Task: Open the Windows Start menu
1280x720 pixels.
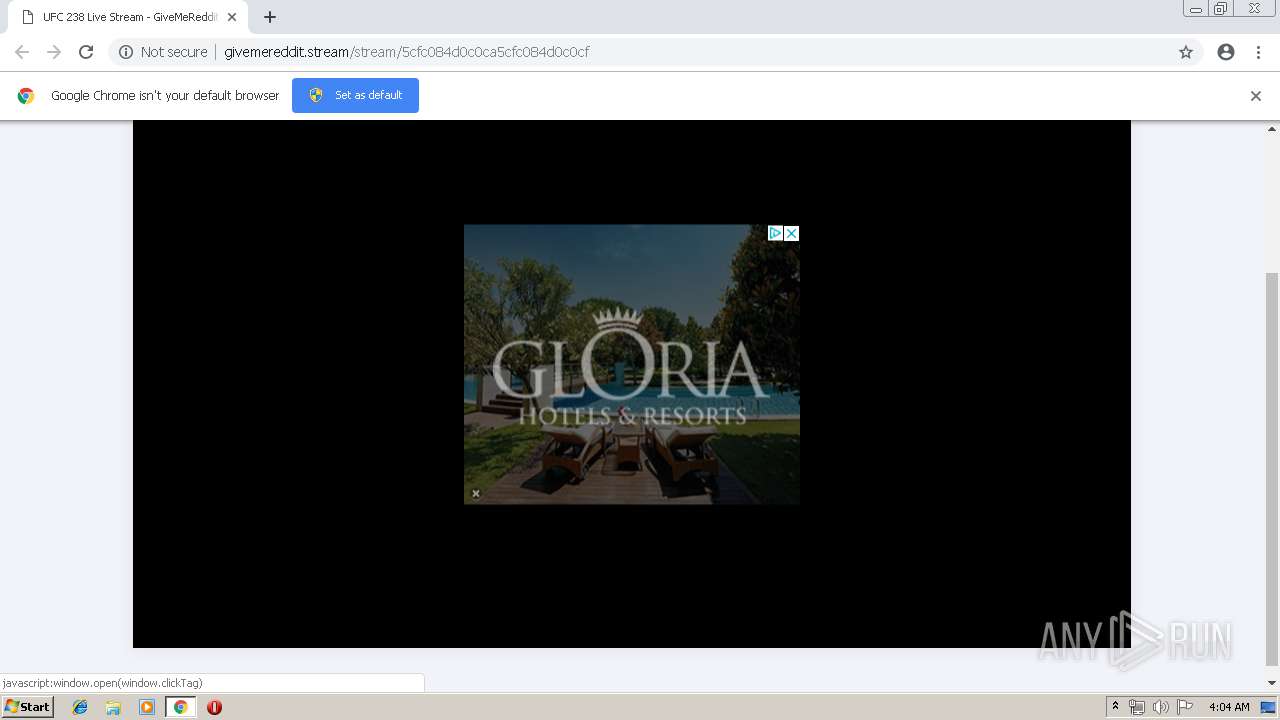Action: tap(28, 707)
